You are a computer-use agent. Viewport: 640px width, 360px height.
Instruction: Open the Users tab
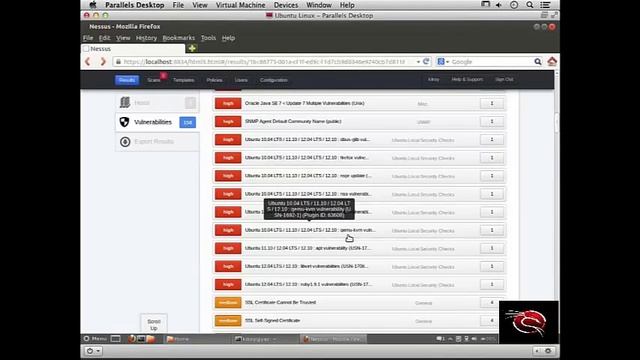(241, 80)
